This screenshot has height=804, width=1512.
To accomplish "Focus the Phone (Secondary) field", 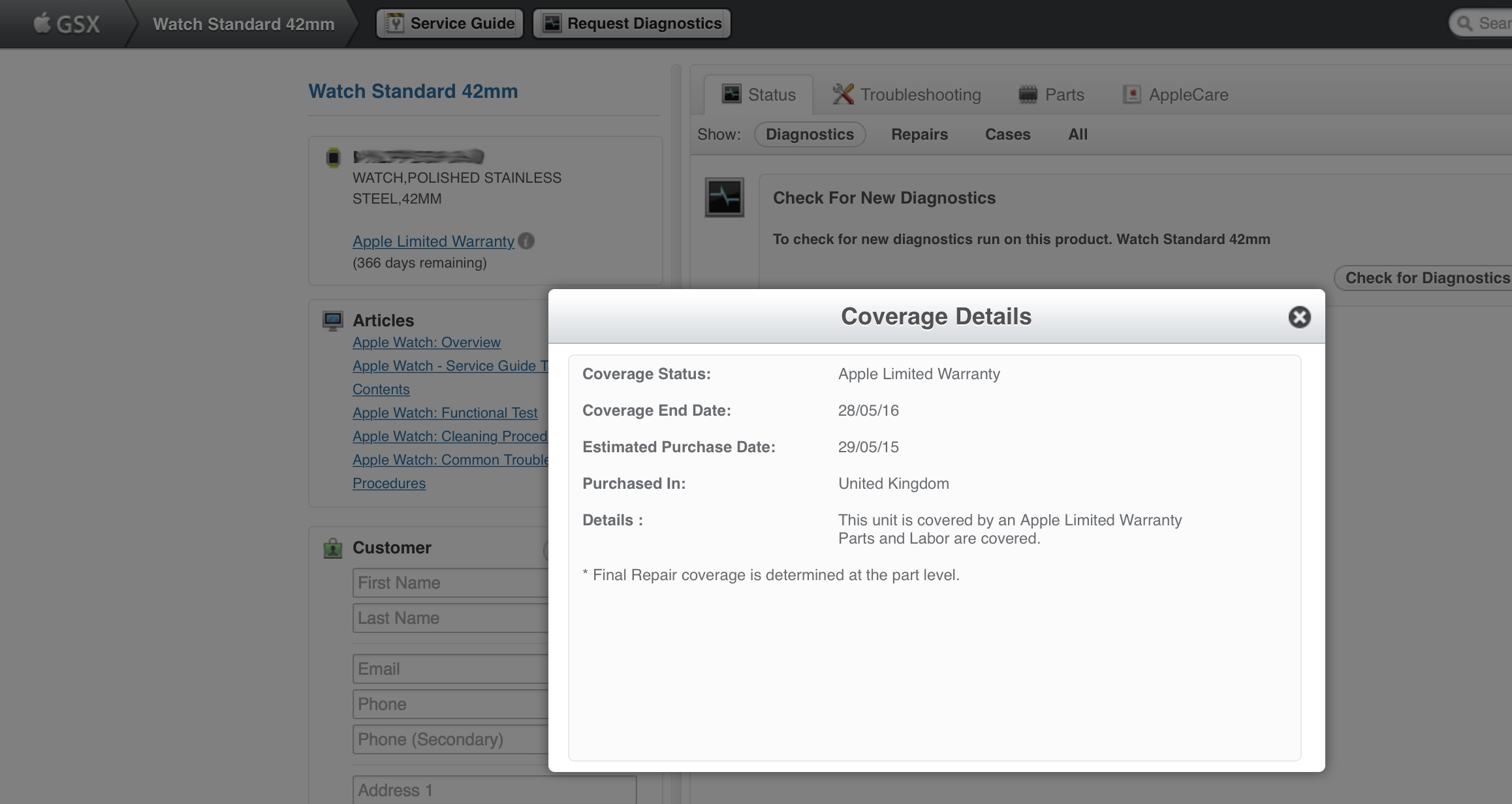I will point(450,739).
